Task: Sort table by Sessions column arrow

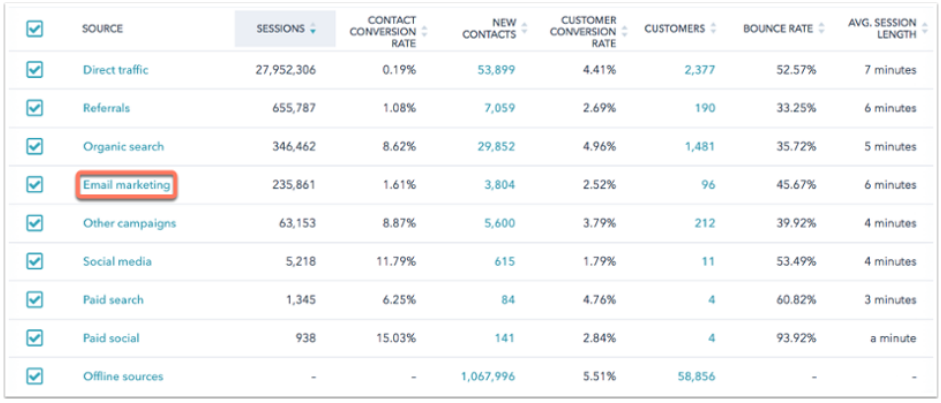Action: click(313, 30)
